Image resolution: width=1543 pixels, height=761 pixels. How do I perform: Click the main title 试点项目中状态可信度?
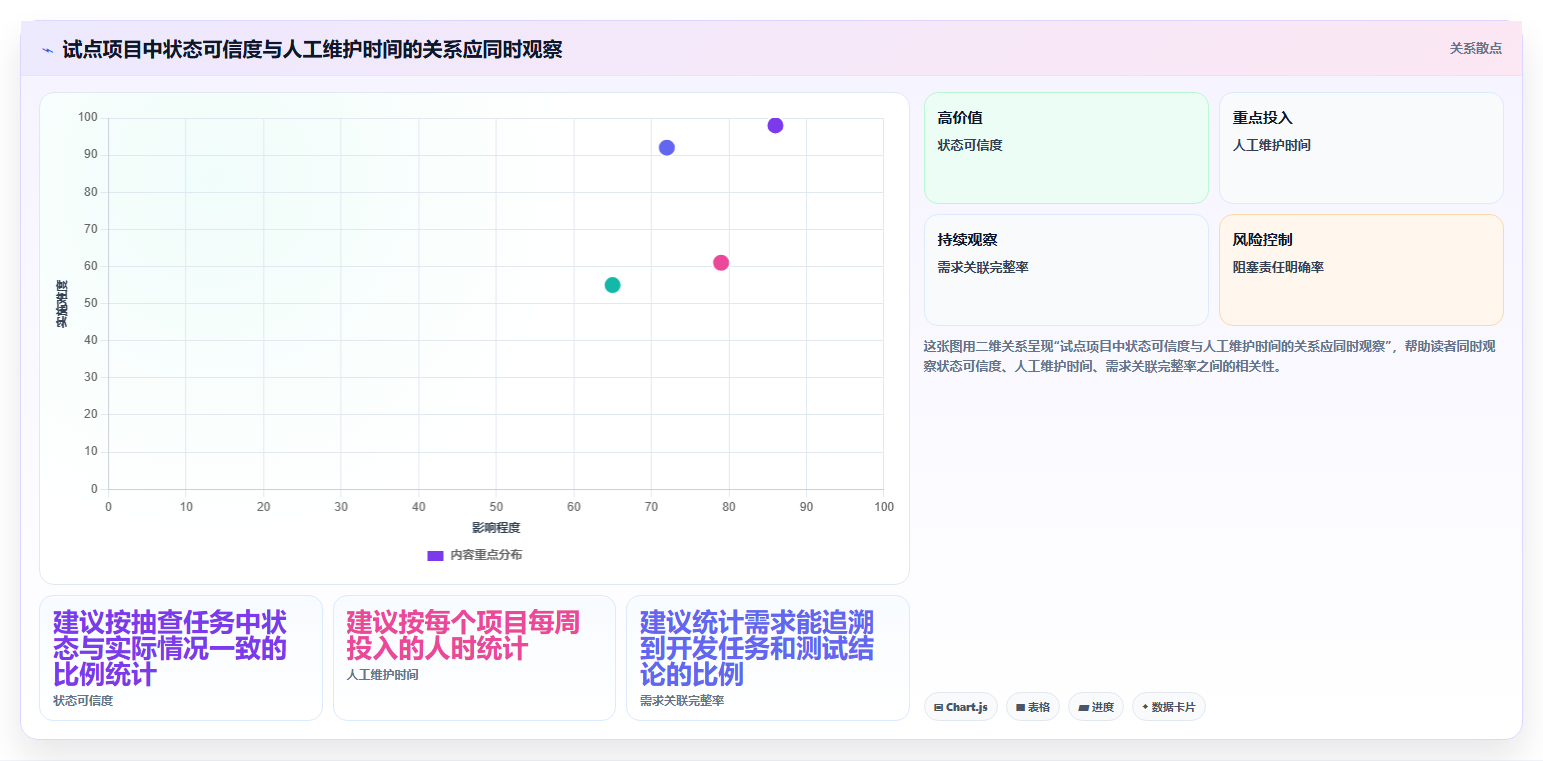pyautogui.click(x=312, y=49)
